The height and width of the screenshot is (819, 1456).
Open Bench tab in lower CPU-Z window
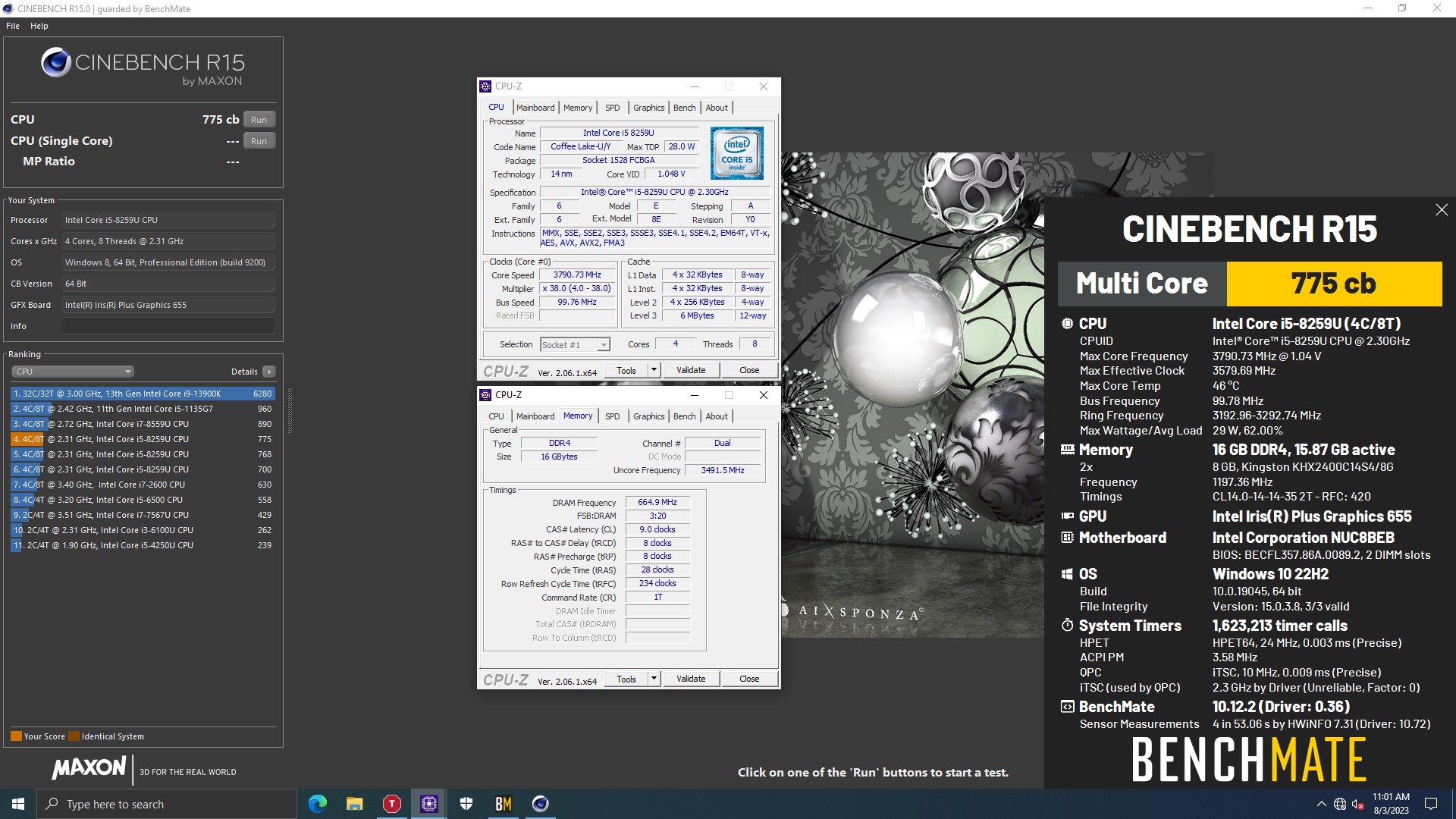[x=684, y=416]
